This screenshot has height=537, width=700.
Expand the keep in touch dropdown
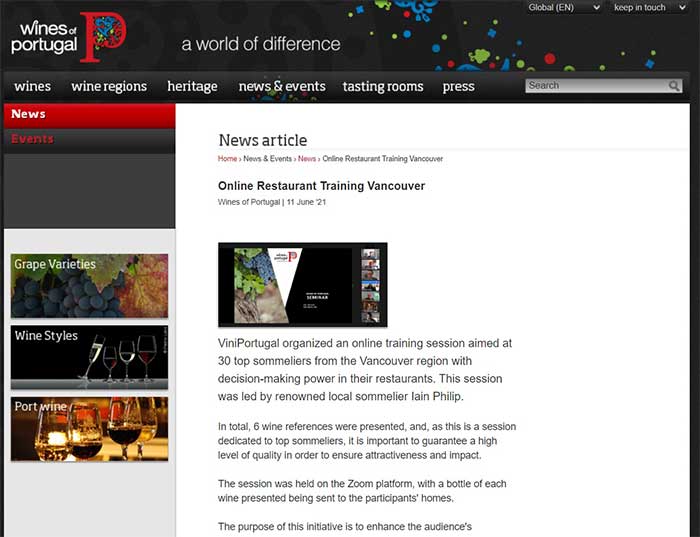pyautogui.click(x=646, y=8)
